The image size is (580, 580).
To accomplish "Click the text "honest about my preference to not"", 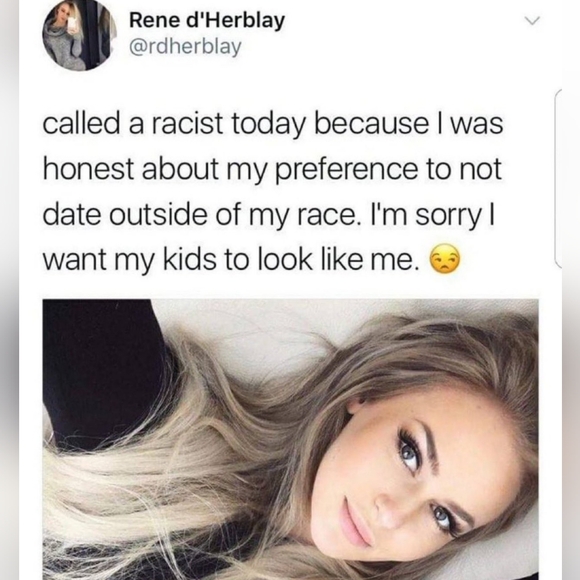I will 272,170.
